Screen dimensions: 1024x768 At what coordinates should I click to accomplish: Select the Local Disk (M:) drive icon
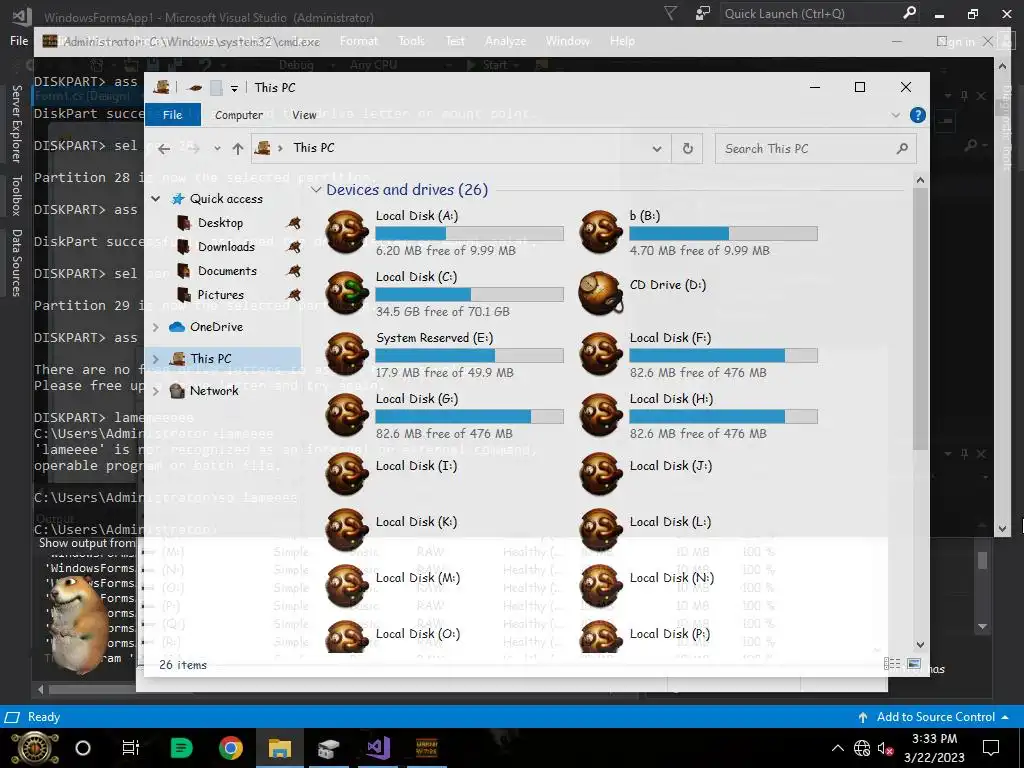click(347, 586)
